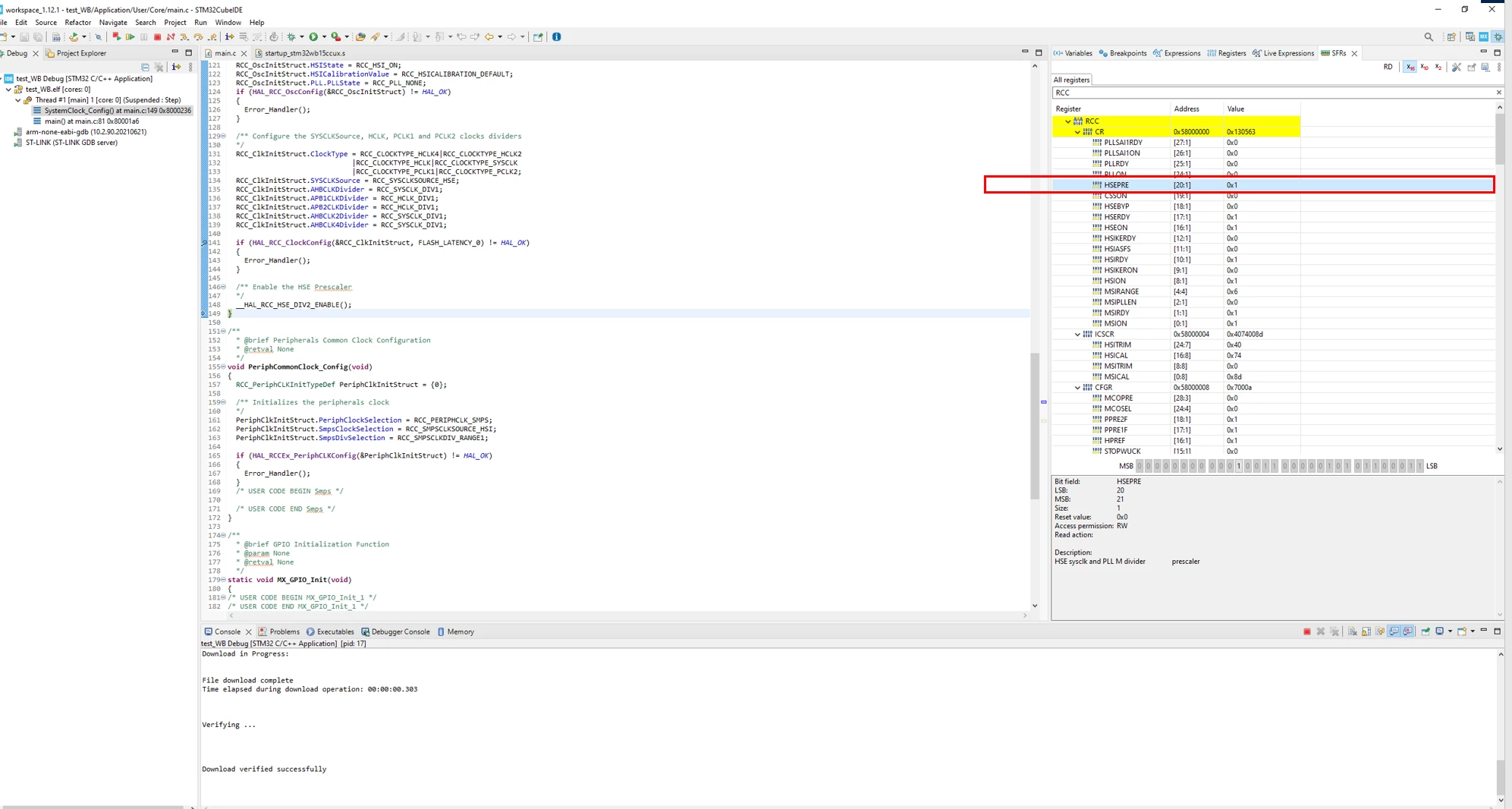
Task: Open the Registers tab
Action: [1227, 53]
